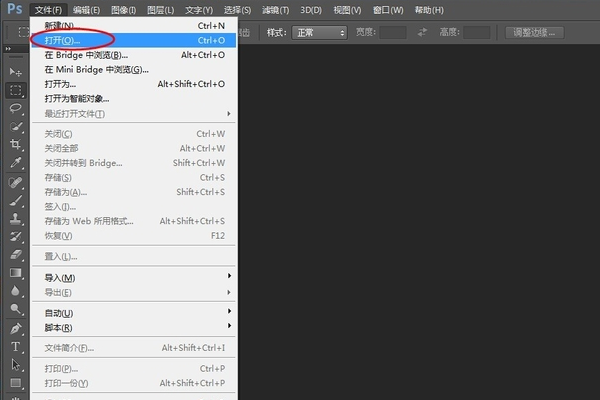Click the Photoshop Ps logo
Viewport: 600px width, 400px height.
tap(15, 8)
